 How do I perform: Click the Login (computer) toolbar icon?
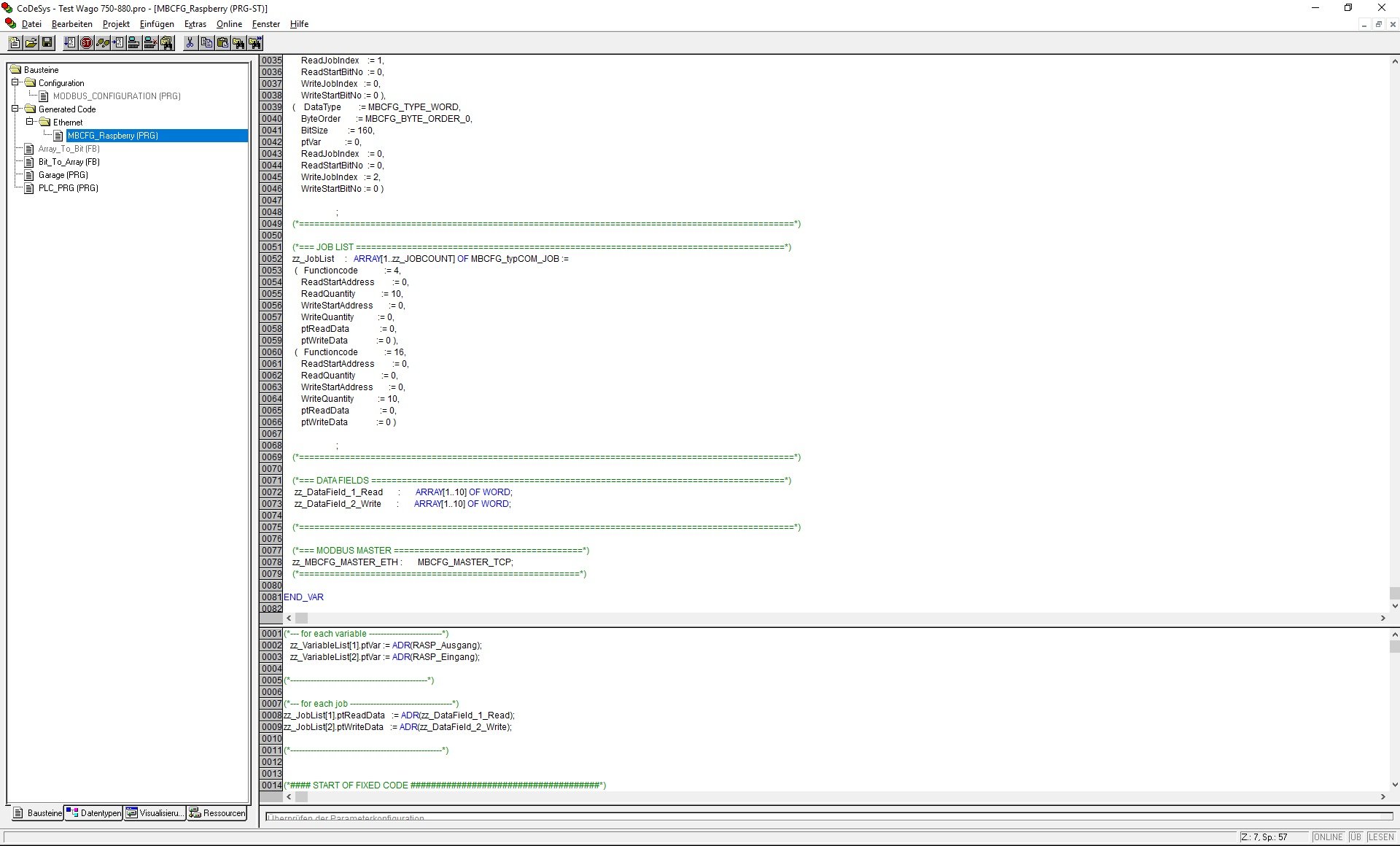point(134,43)
